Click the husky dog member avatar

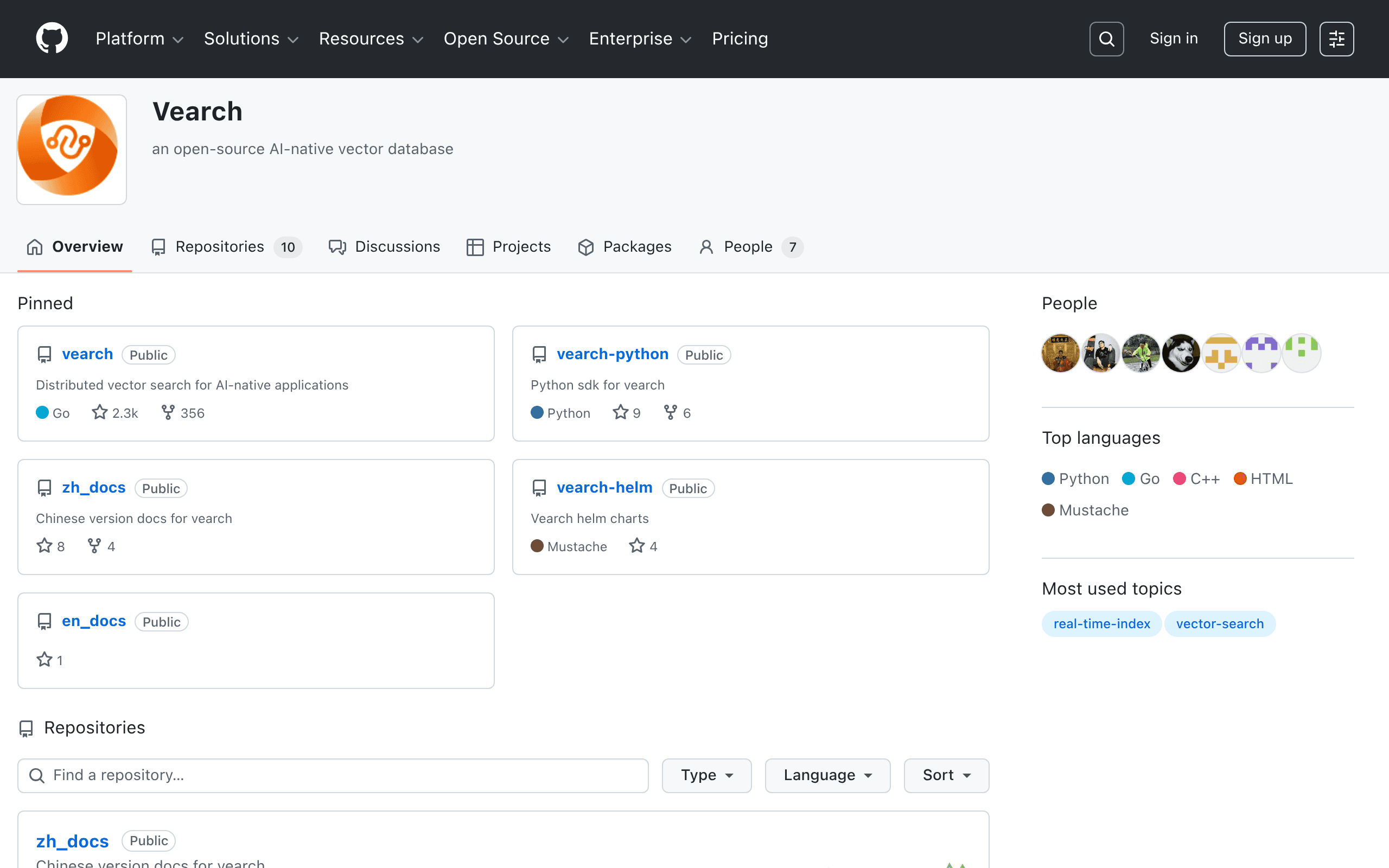[x=1181, y=353]
